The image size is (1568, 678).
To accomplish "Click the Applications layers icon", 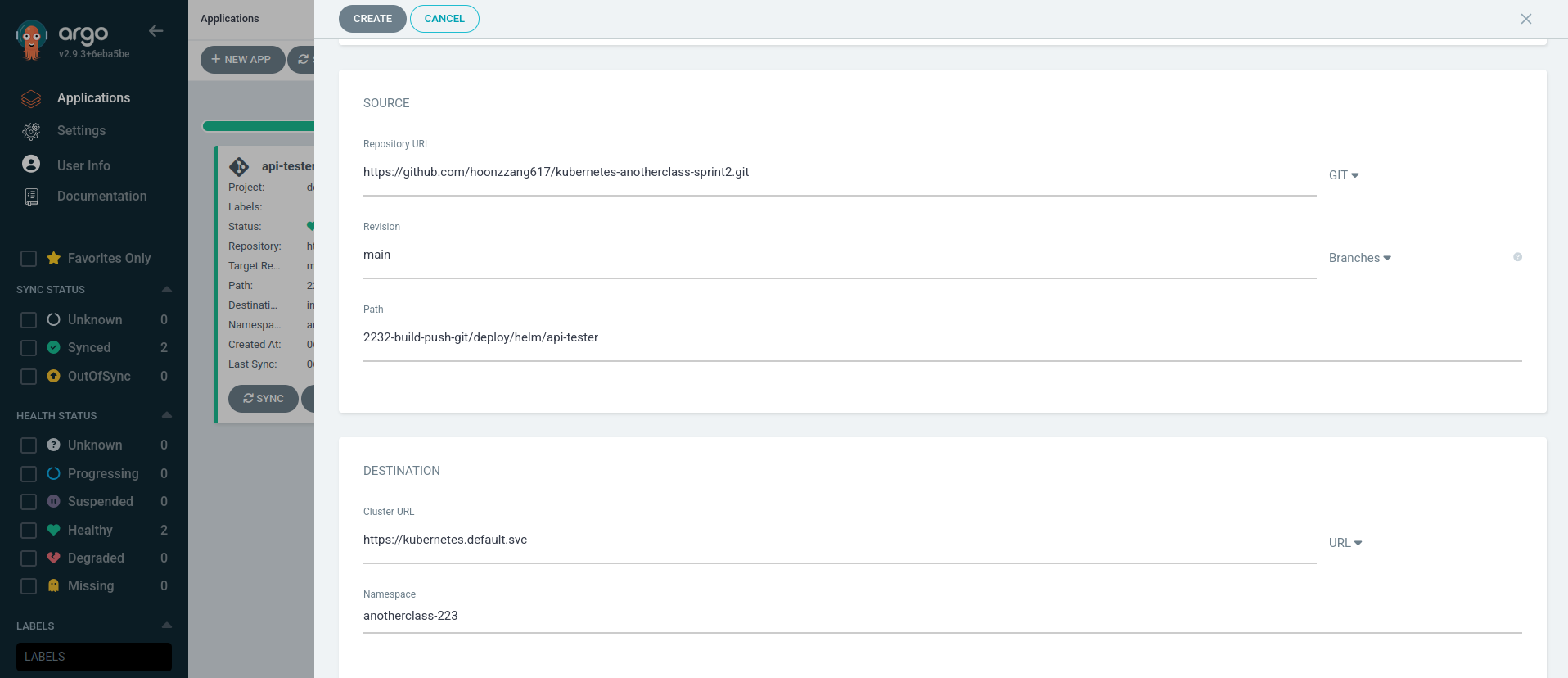I will 31,98.
